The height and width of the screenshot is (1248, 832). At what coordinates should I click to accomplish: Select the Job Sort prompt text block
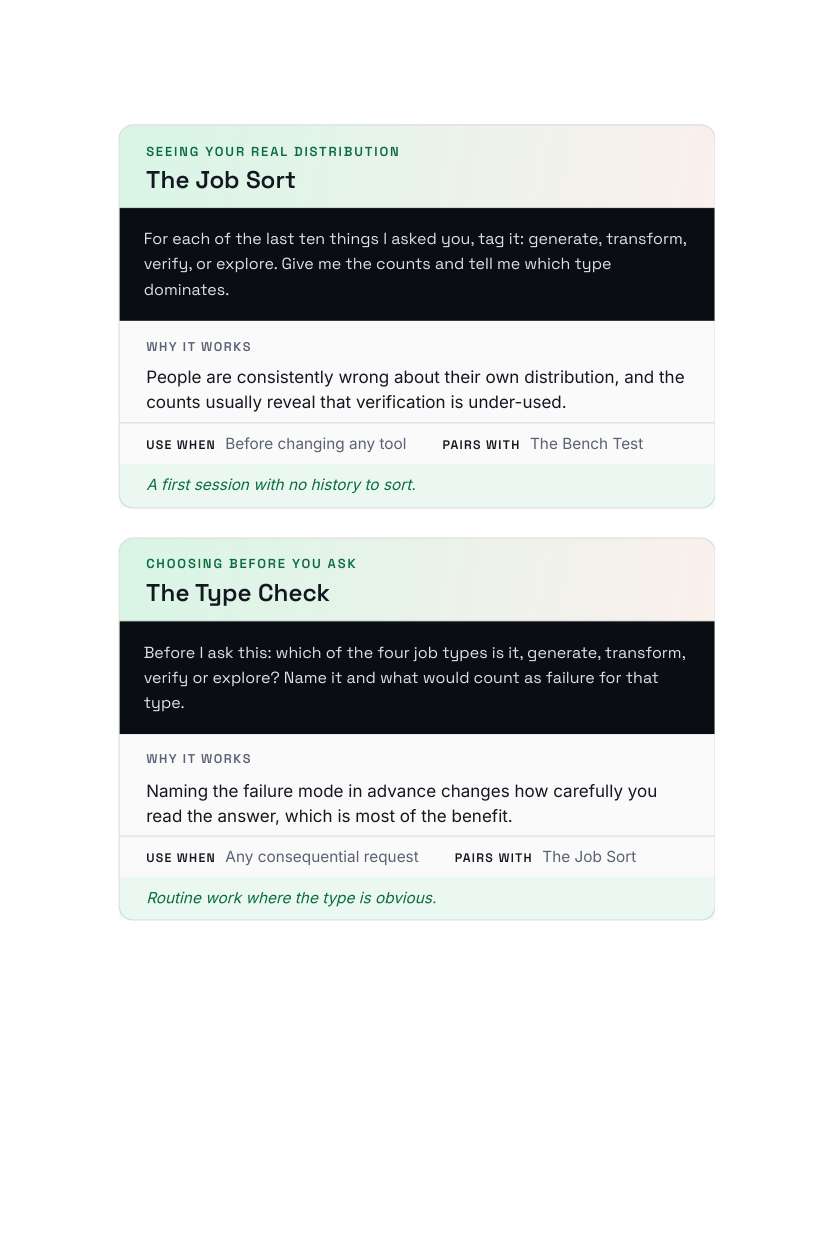pos(416,264)
